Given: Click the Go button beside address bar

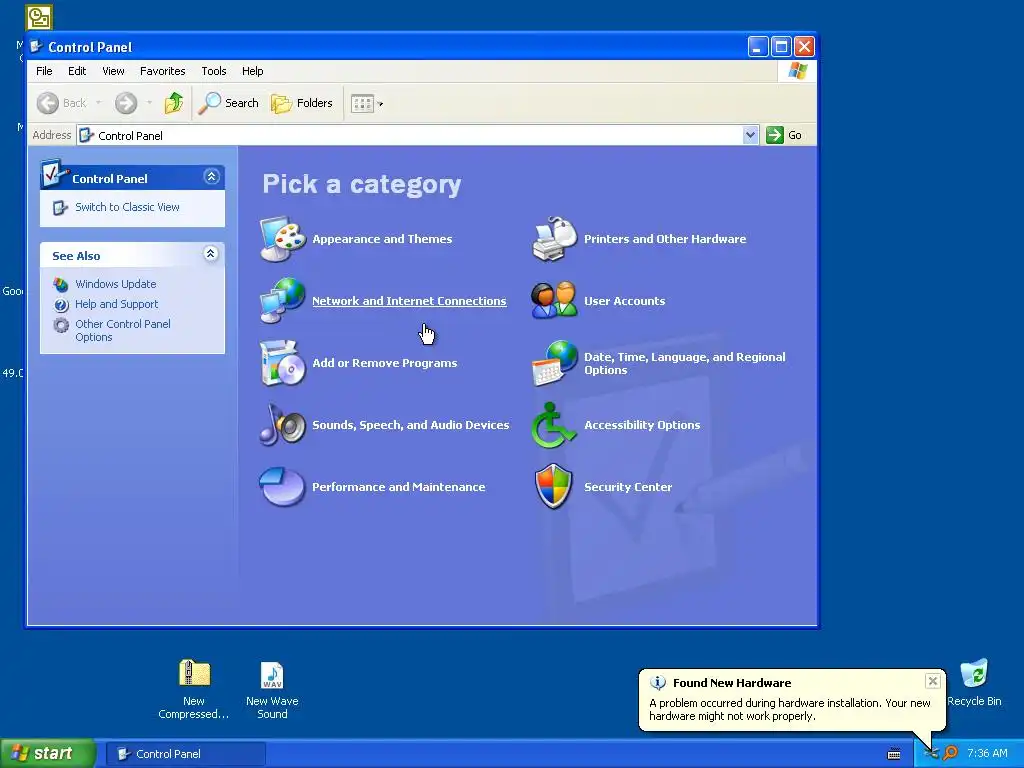Looking at the screenshot, I should pos(784,135).
